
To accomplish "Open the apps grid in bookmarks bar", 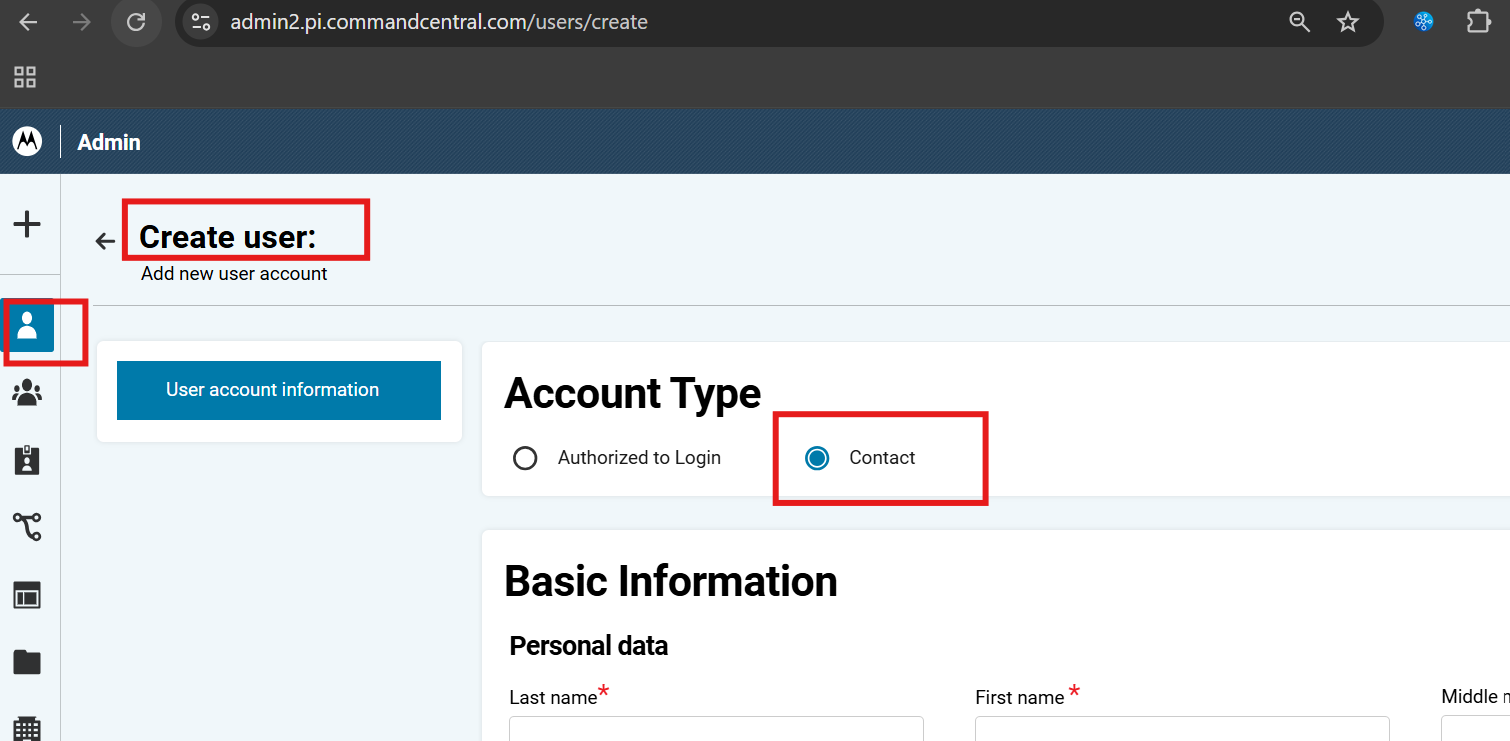I will coord(25,77).
